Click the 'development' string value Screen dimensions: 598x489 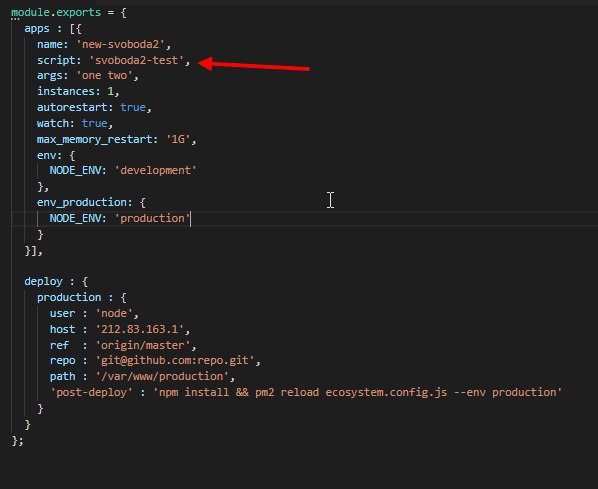(156, 171)
